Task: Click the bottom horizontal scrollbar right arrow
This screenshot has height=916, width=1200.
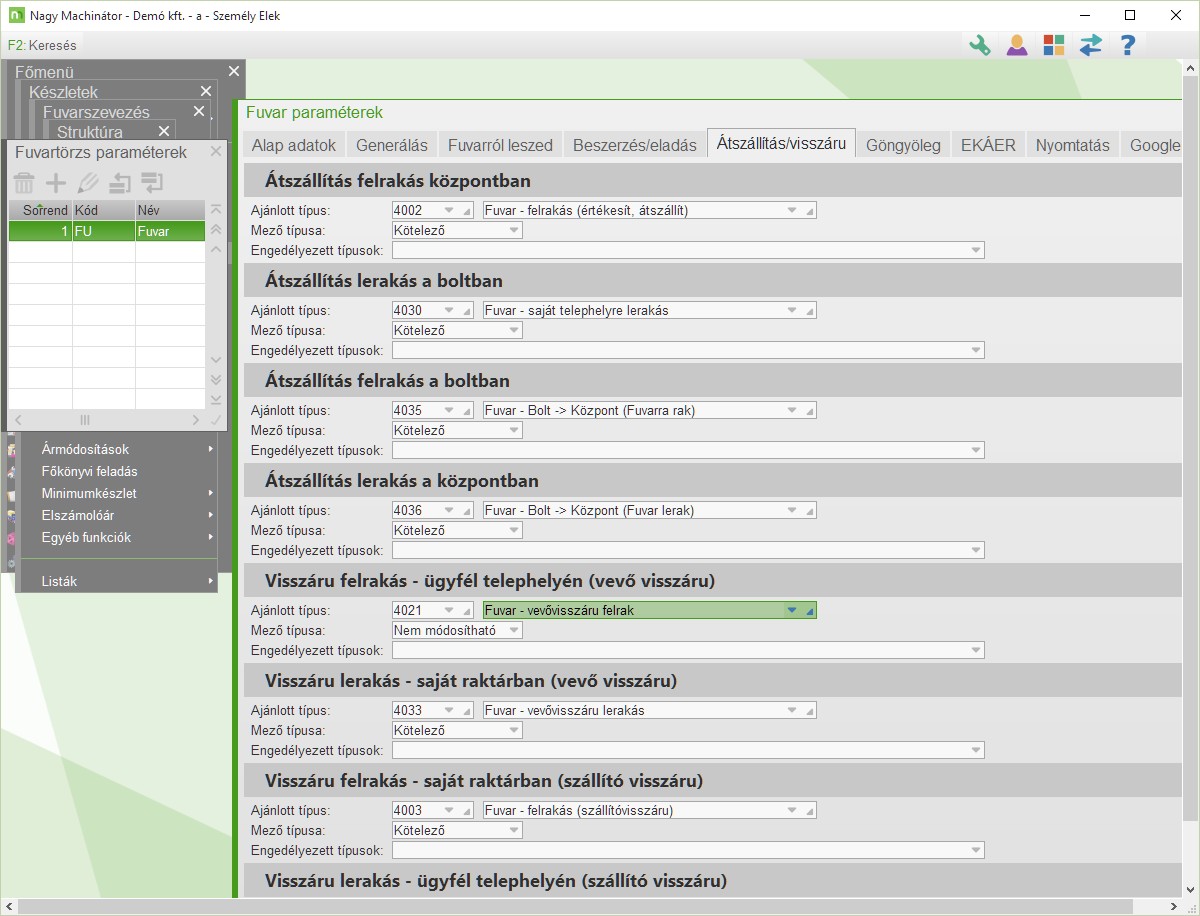Action: [1172, 907]
